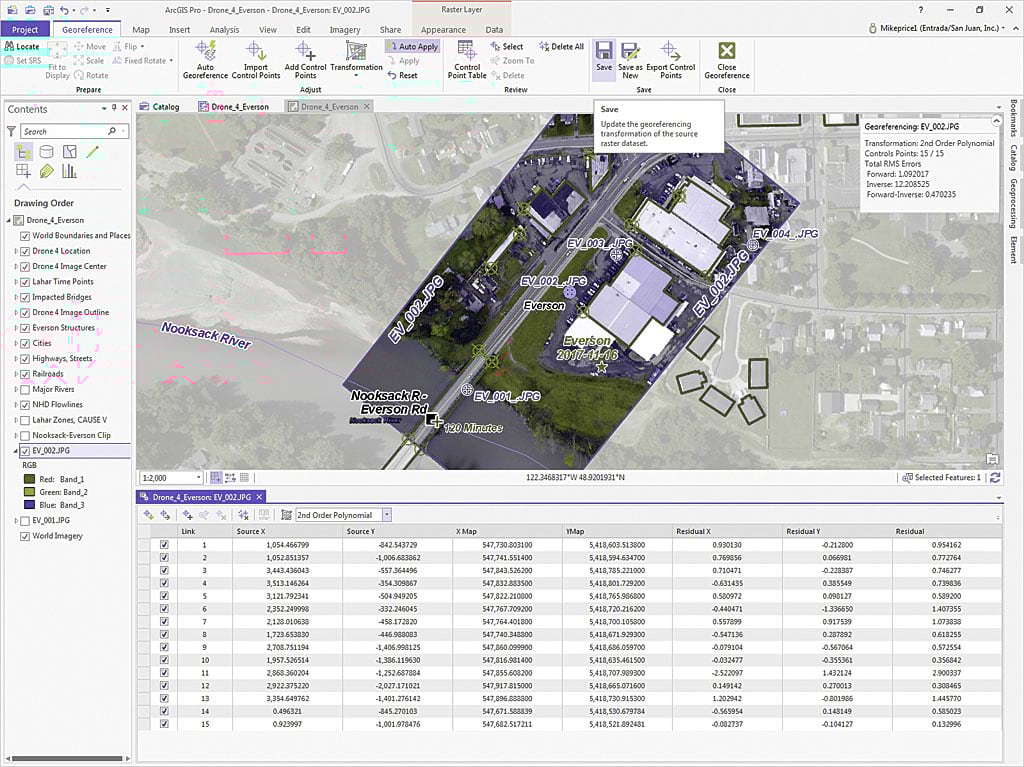Expand the EV_001.JPG layer
This screenshot has height=767, width=1024.
click(16, 521)
